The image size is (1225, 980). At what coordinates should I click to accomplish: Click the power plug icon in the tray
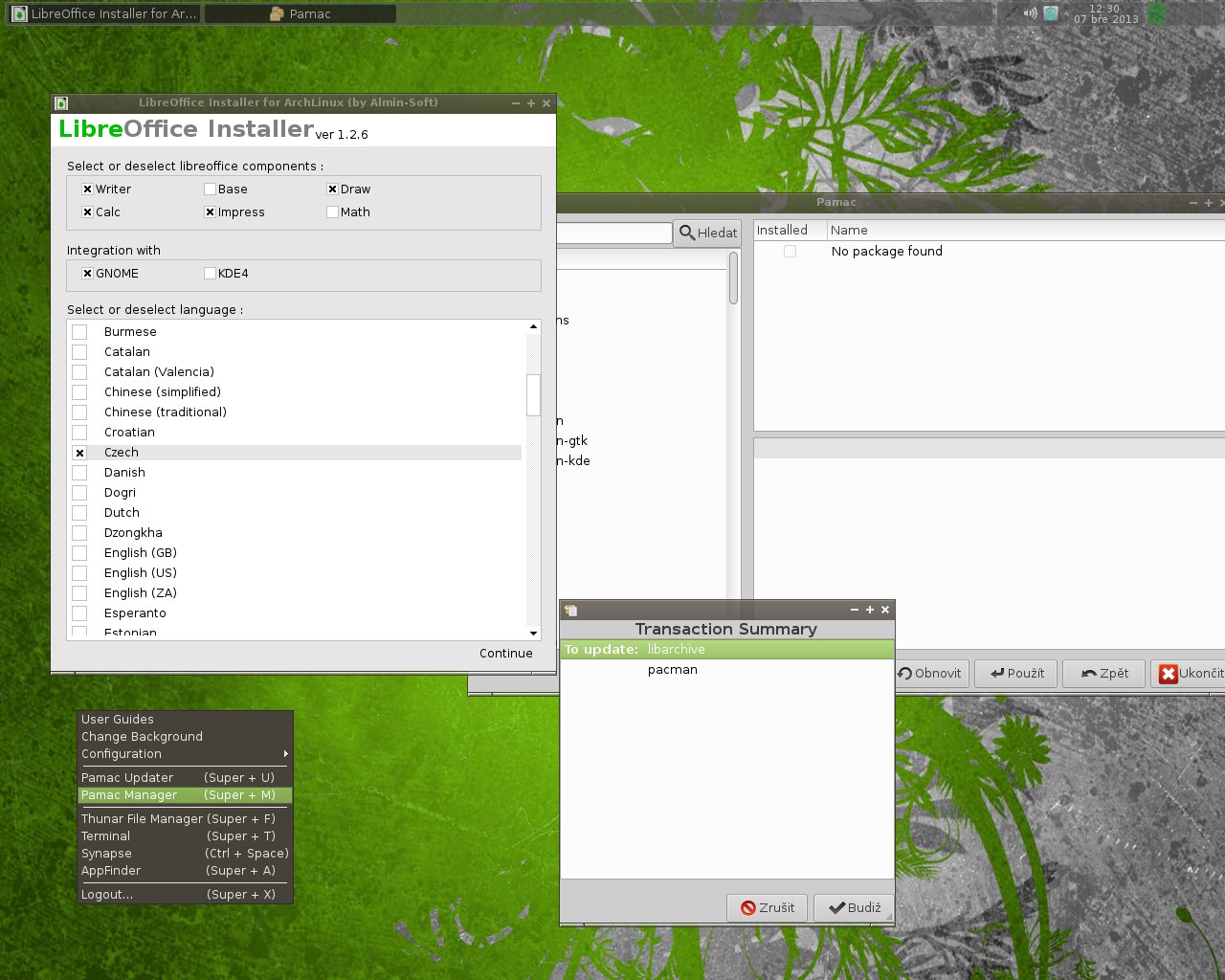[1011, 13]
